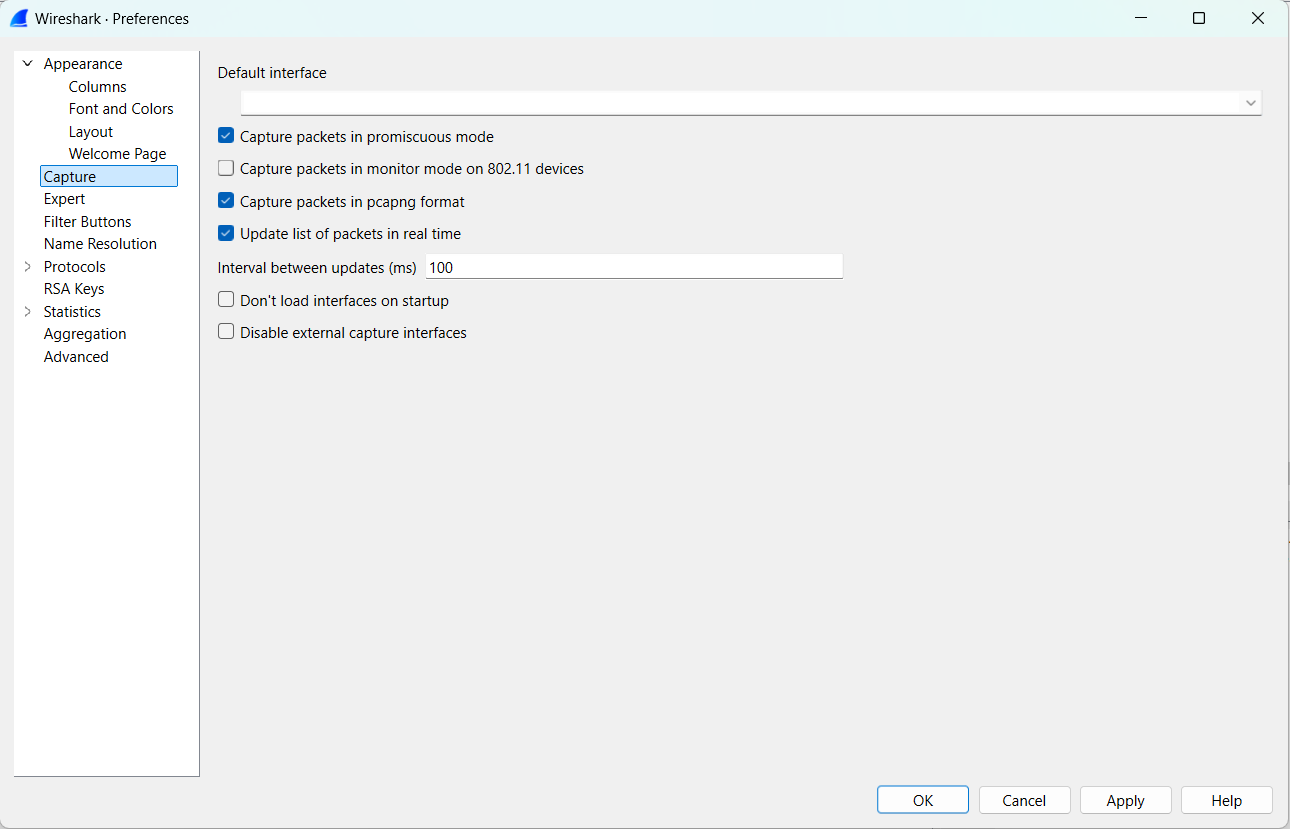Open the Aggregation preferences page

pos(85,334)
